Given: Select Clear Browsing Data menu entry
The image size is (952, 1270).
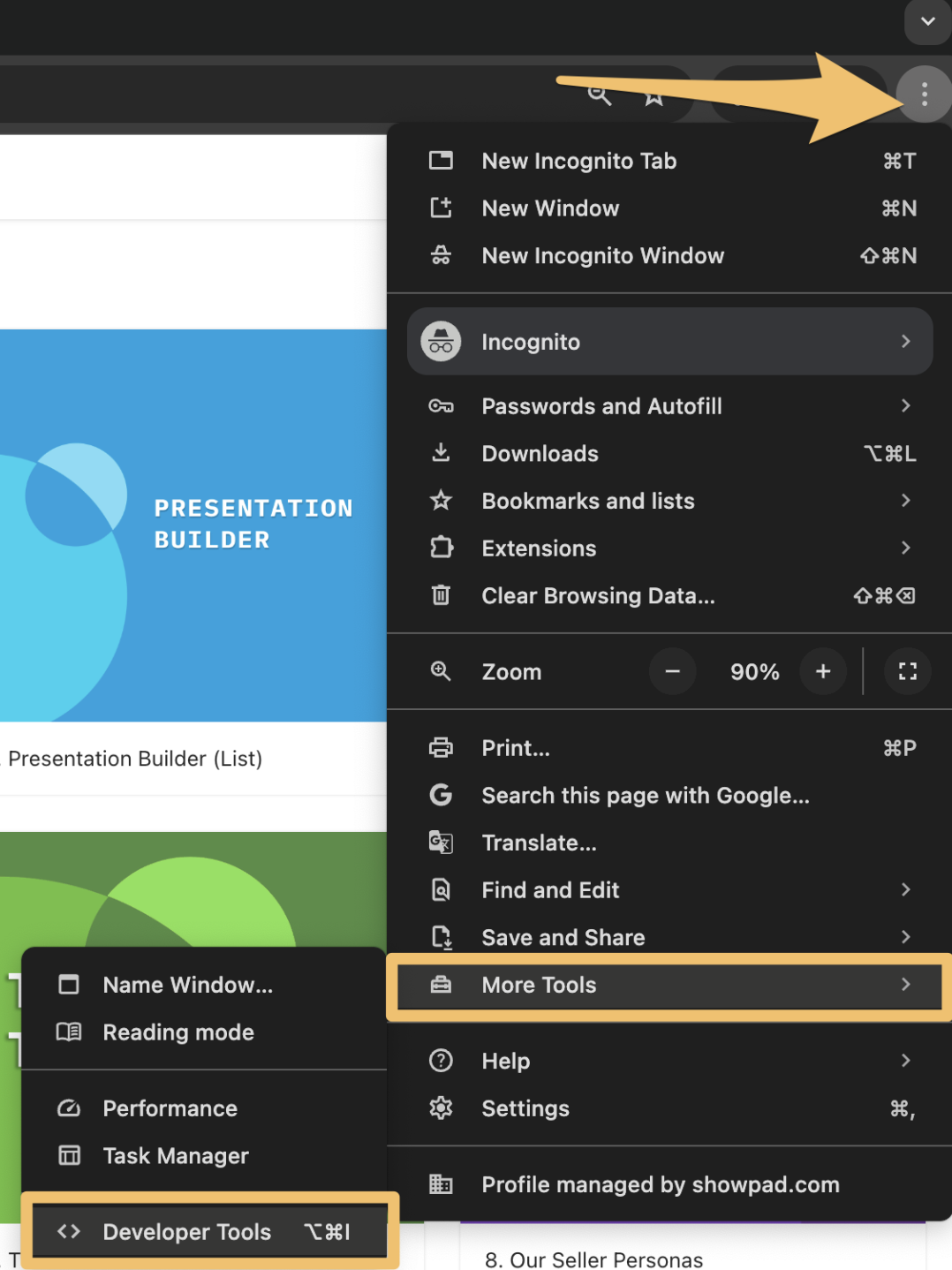Looking at the screenshot, I should click(x=669, y=595).
